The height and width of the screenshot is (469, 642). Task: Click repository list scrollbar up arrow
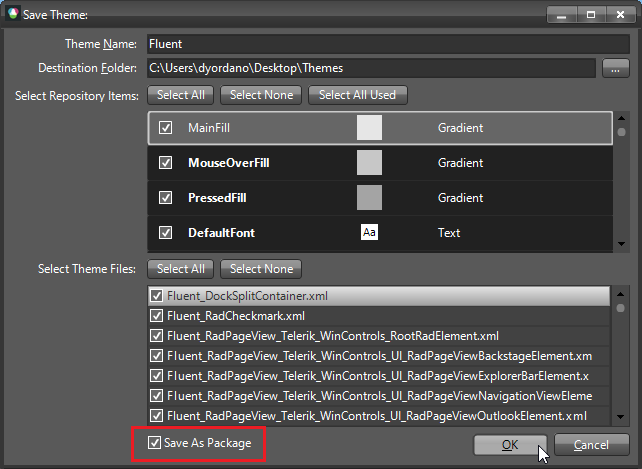click(622, 118)
